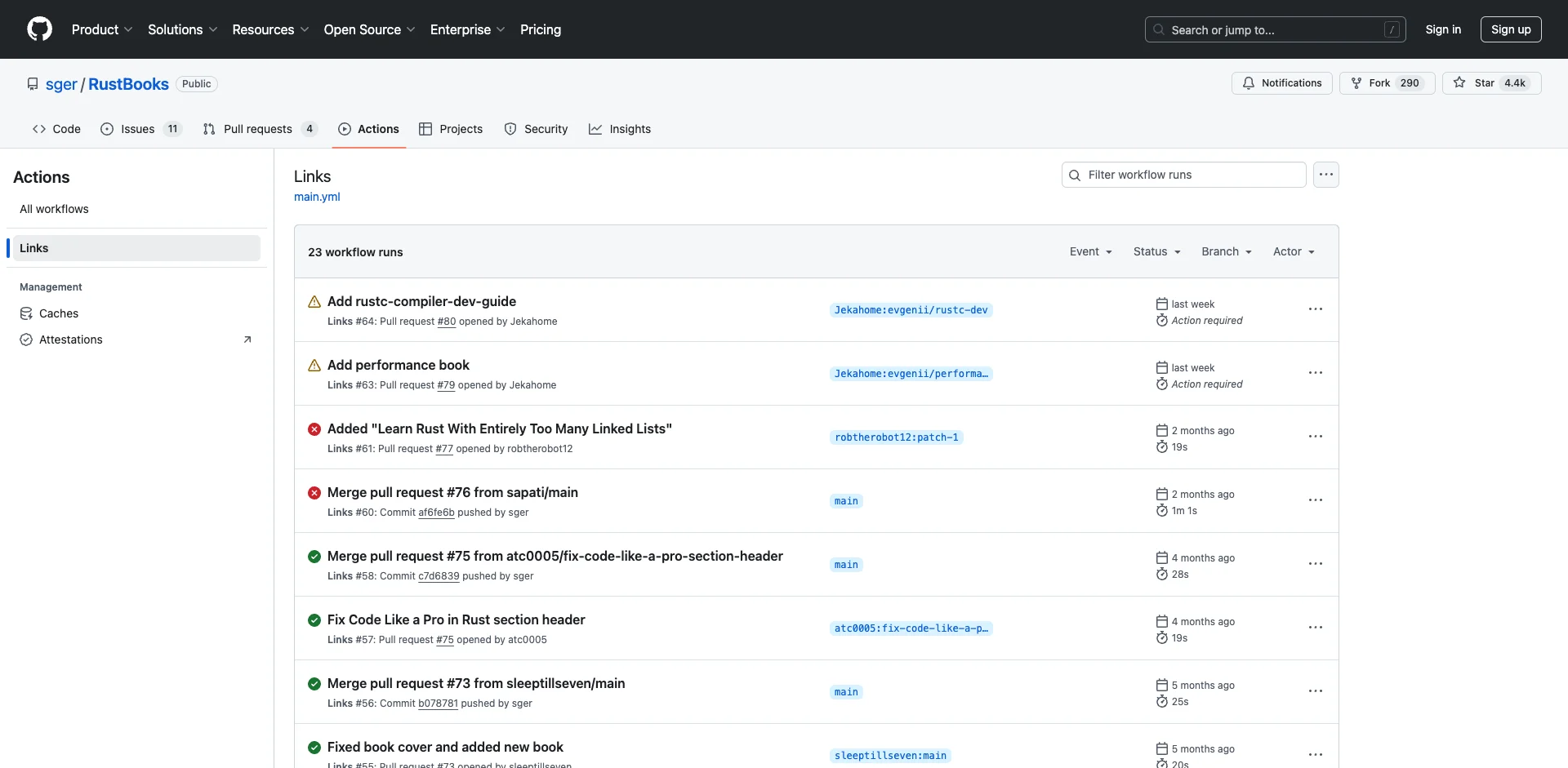Open run 'Add performance book'
The image size is (1568, 768).
(399, 365)
